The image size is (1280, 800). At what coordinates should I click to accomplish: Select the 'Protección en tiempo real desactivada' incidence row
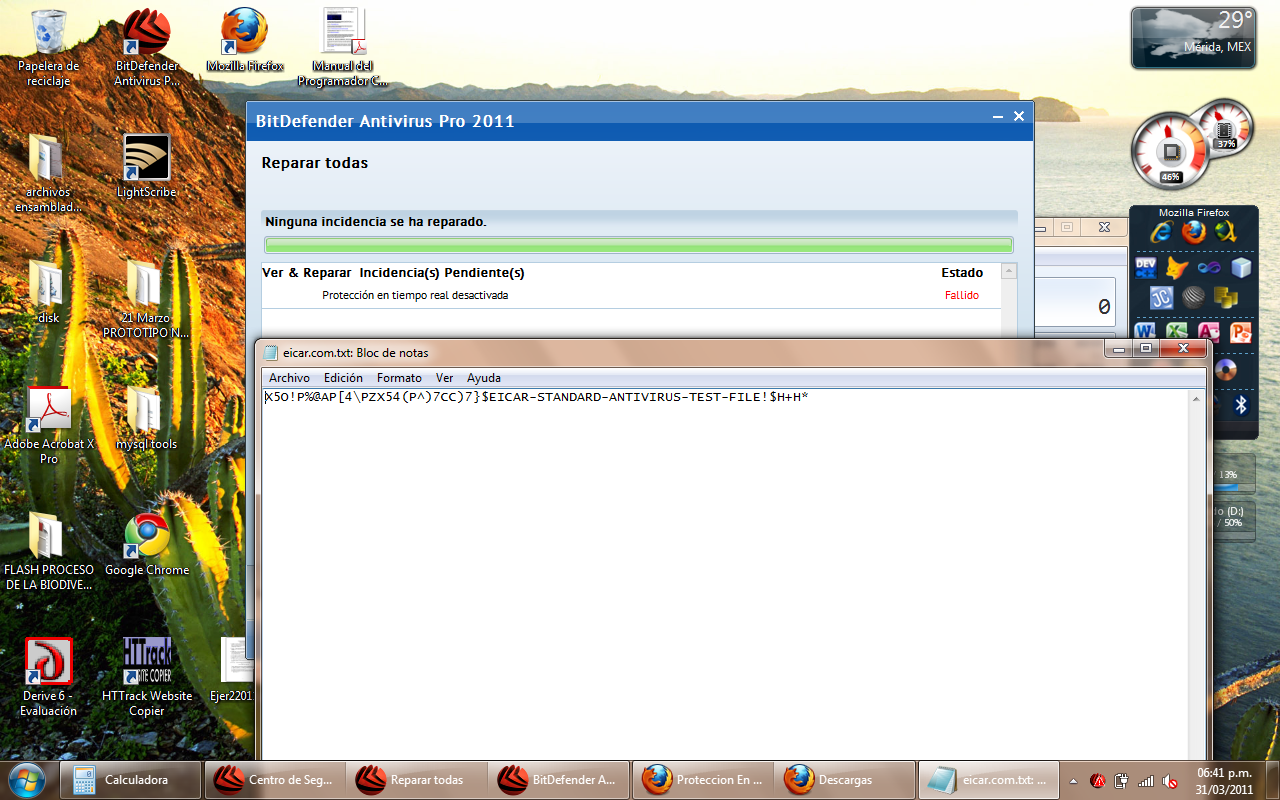point(631,296)
